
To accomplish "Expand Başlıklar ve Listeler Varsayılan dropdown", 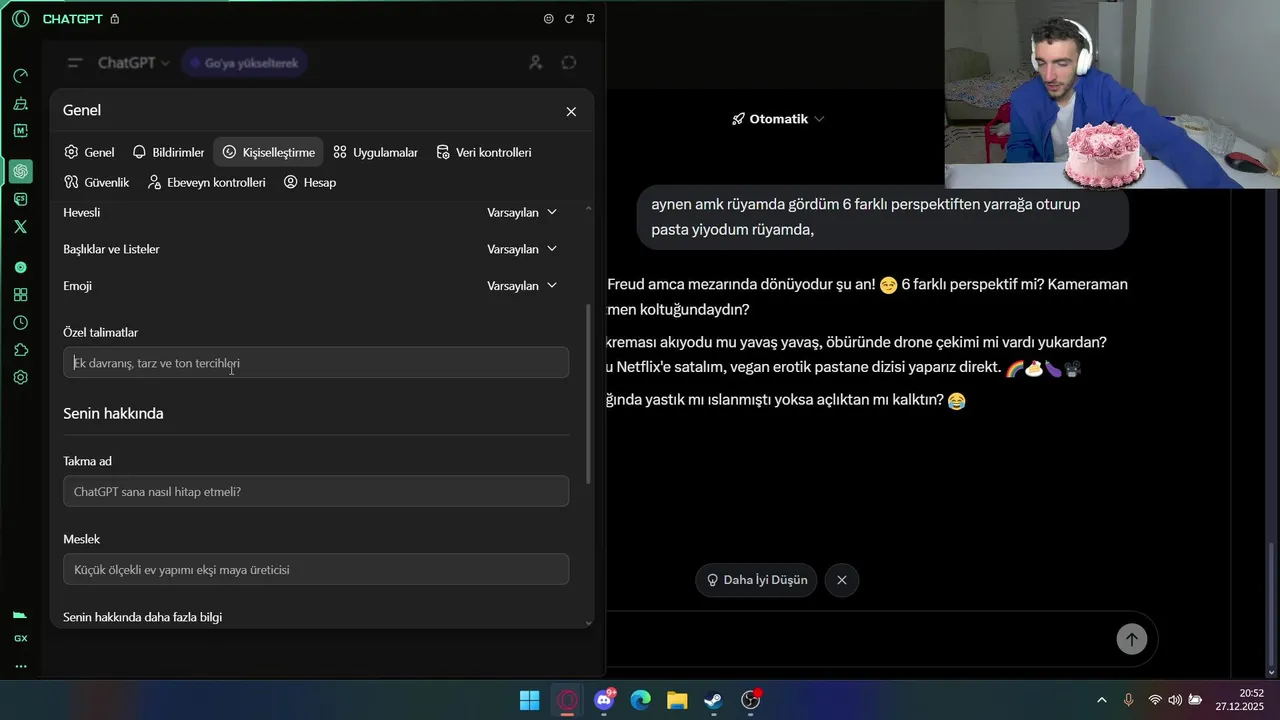I will (522, 249).
